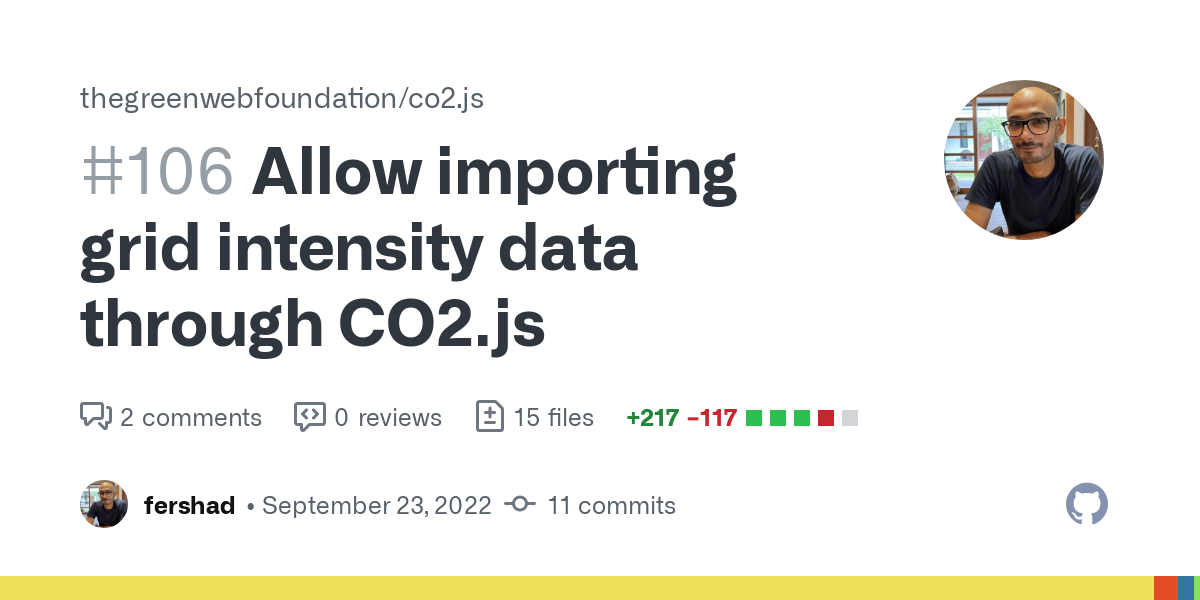Open fershad username link
Screen dimensions: 1200x600
pos(189,505)
